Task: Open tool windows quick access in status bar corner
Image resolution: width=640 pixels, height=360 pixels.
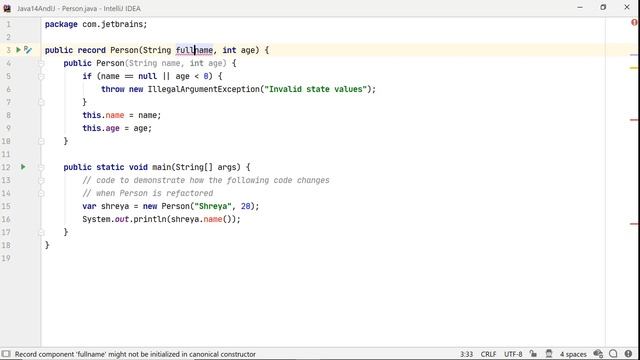Action: [x=6, y=354]
